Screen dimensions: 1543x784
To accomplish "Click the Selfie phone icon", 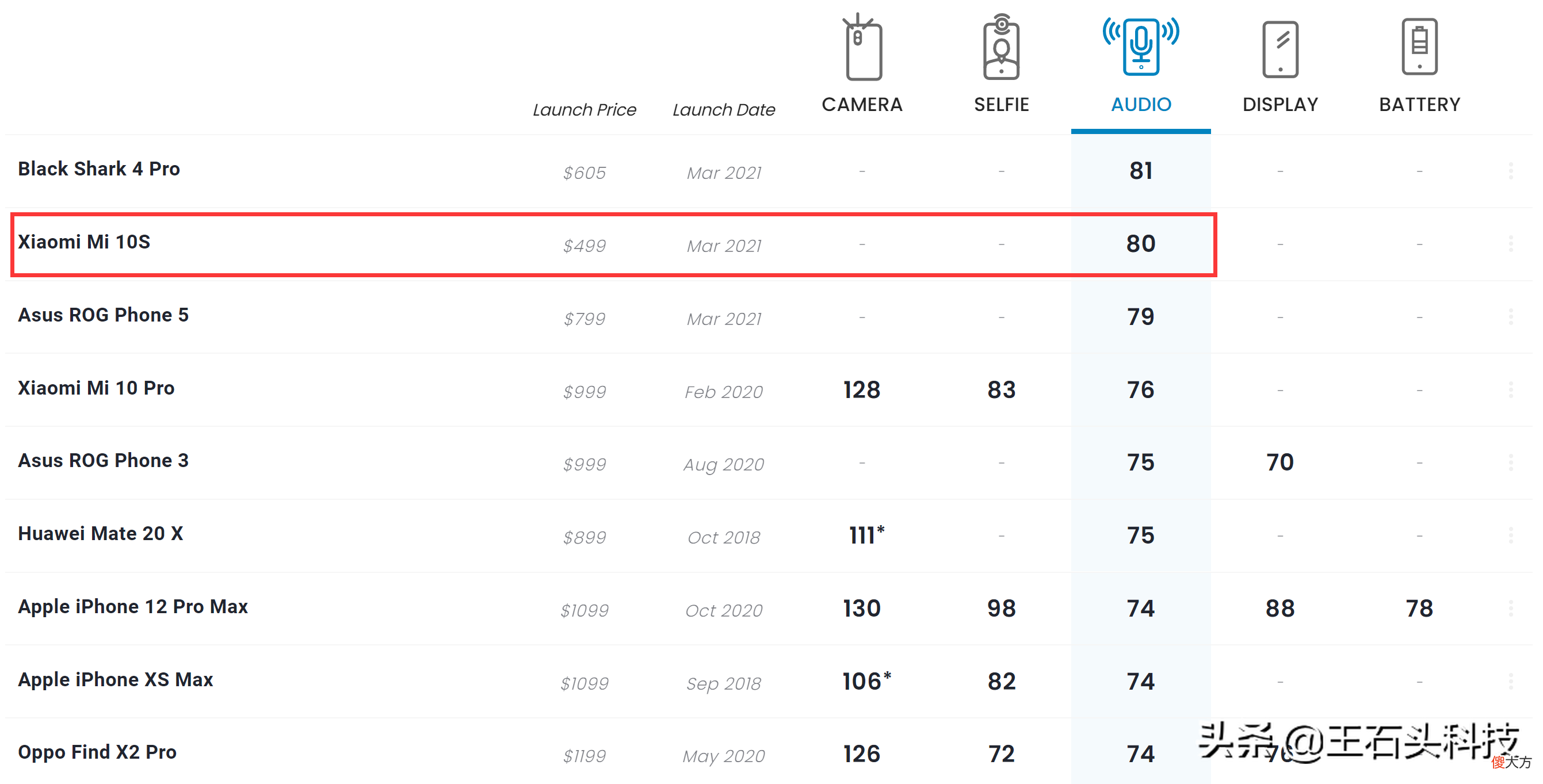I will 1001,47.
